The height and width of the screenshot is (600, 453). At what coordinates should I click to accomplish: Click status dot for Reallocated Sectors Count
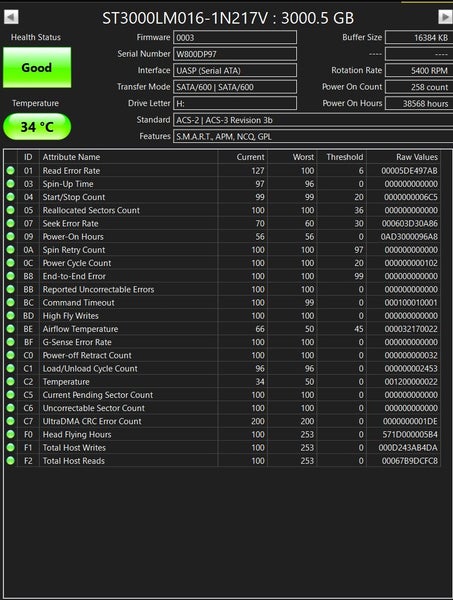click(11, 210)
